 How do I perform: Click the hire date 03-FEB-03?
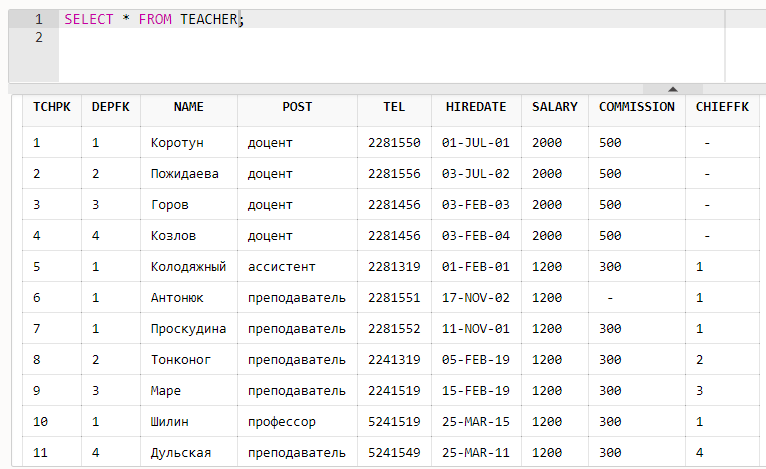tap(476, 205)
